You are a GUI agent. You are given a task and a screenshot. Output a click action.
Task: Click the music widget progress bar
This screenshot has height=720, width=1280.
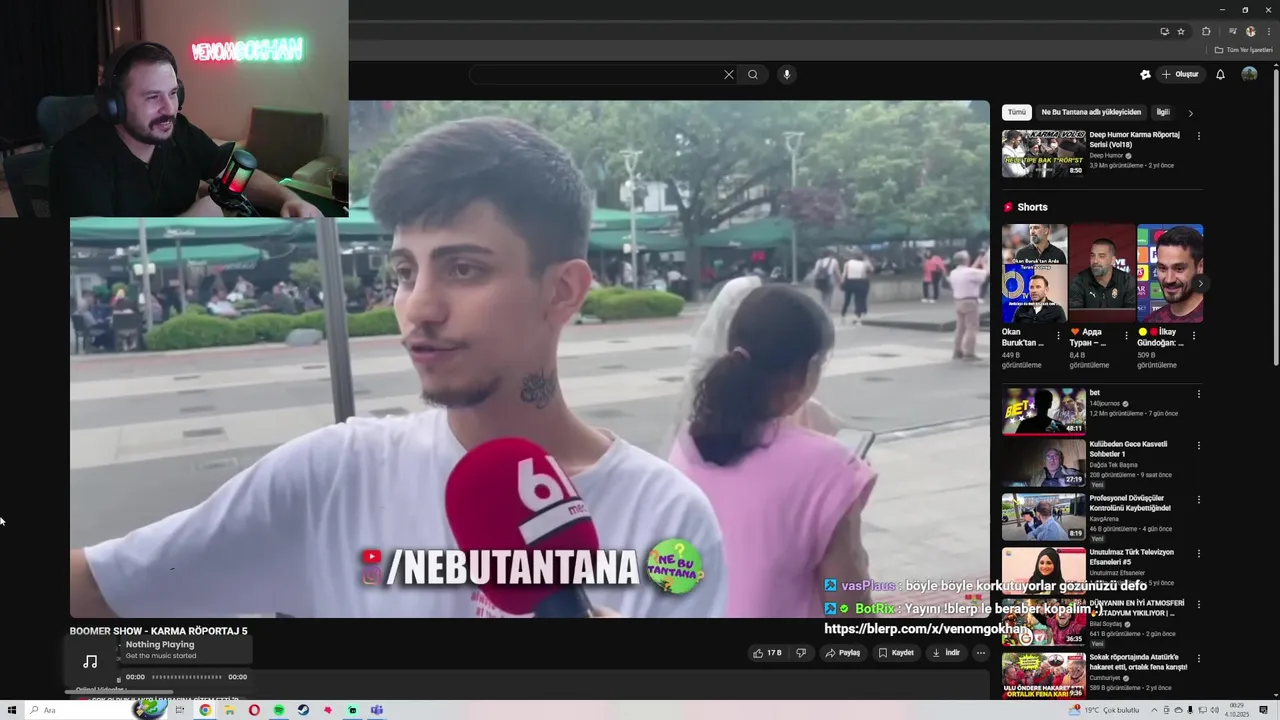pyautogui.click(x=186, y=677)
